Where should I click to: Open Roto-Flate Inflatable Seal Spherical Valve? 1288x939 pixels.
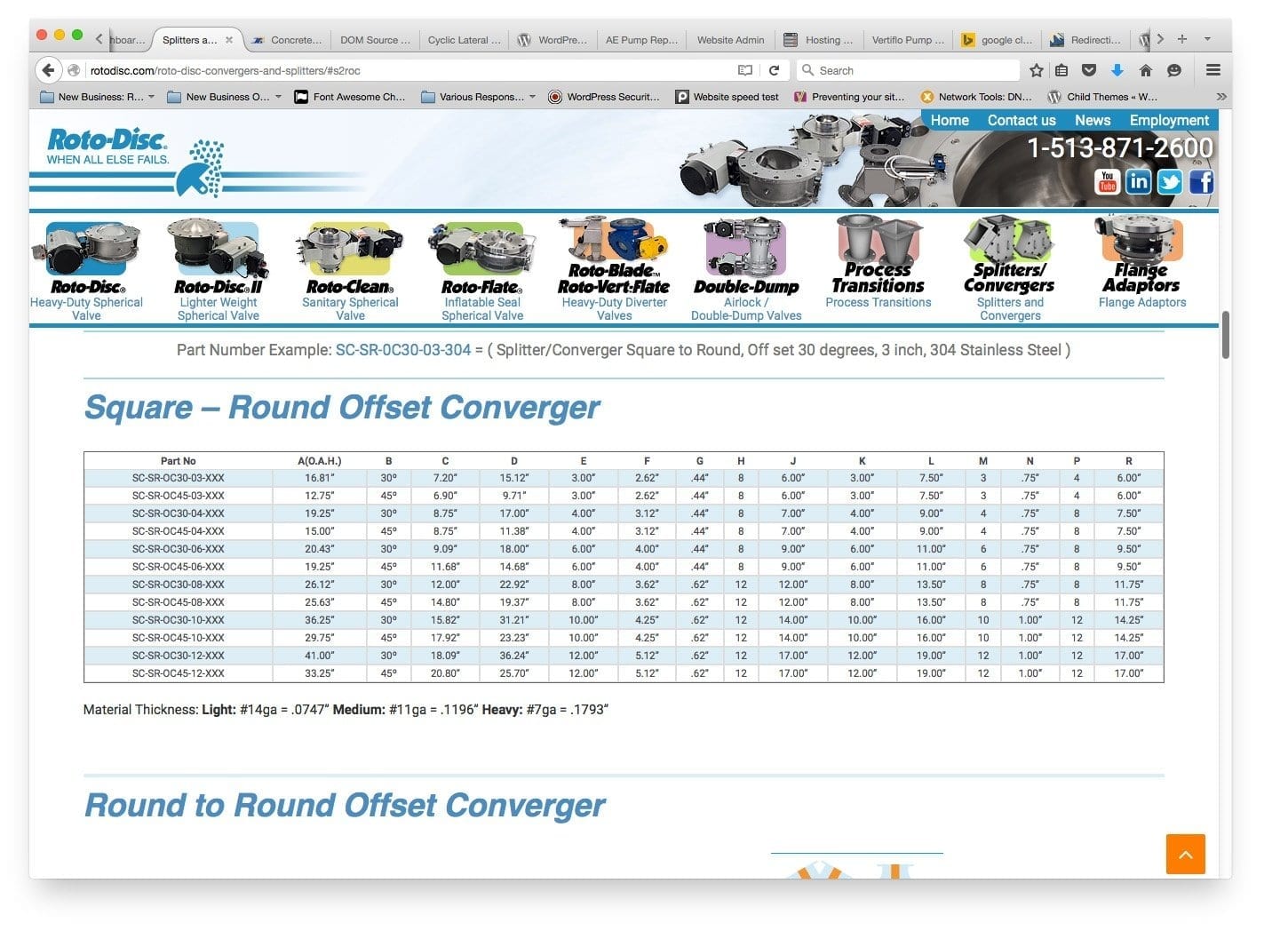coord(482,271)
